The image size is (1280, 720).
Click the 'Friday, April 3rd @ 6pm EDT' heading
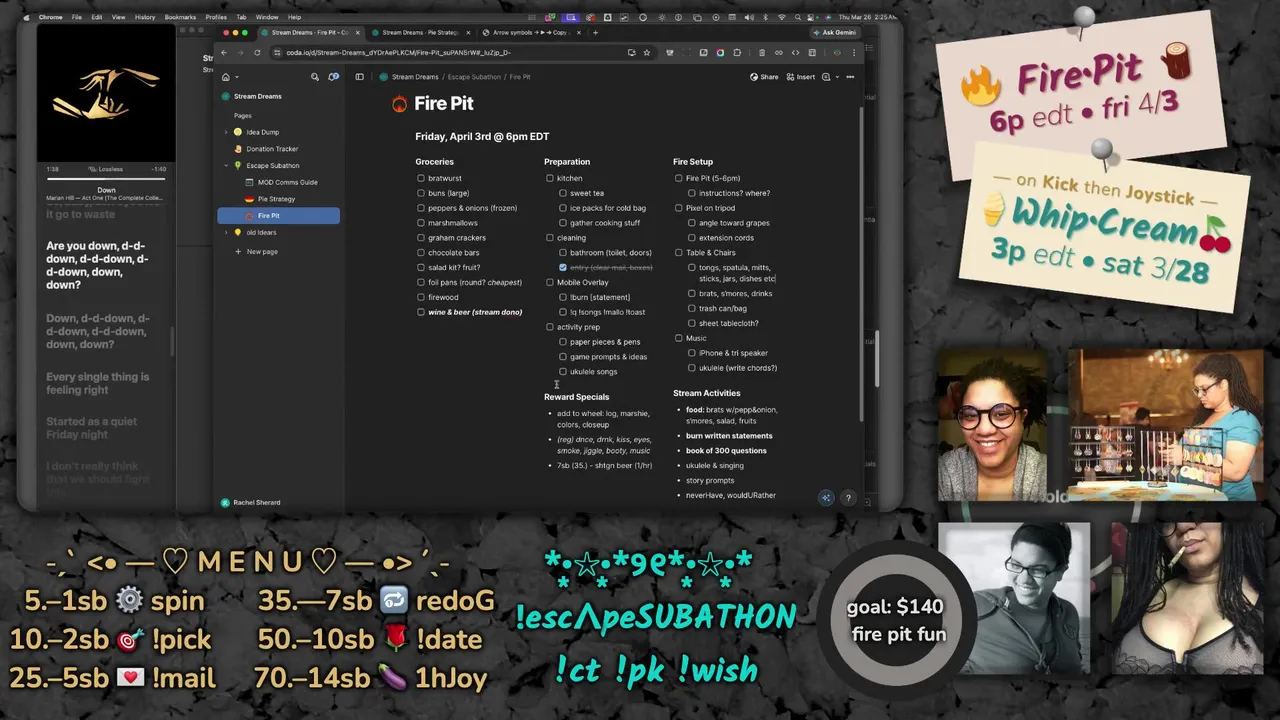482,136
